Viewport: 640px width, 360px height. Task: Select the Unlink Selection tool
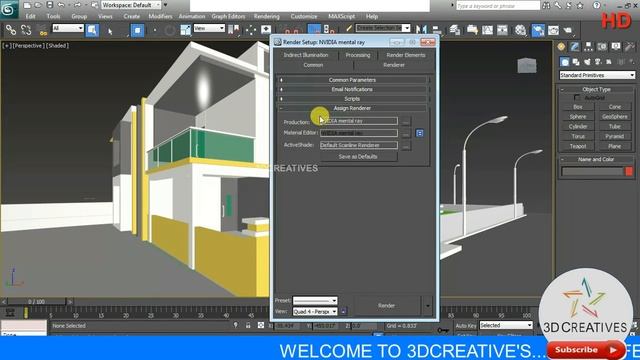coord(26,30)
